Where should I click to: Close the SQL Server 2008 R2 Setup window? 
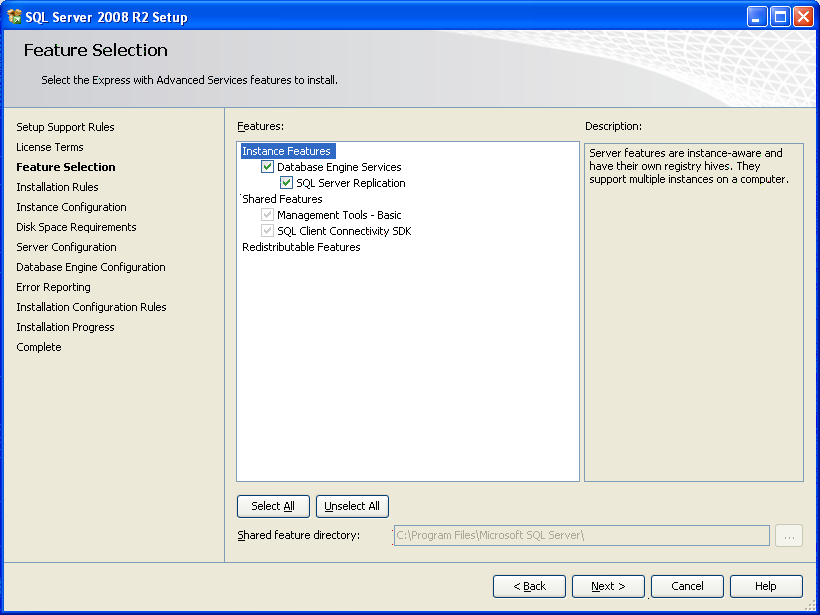803,17
